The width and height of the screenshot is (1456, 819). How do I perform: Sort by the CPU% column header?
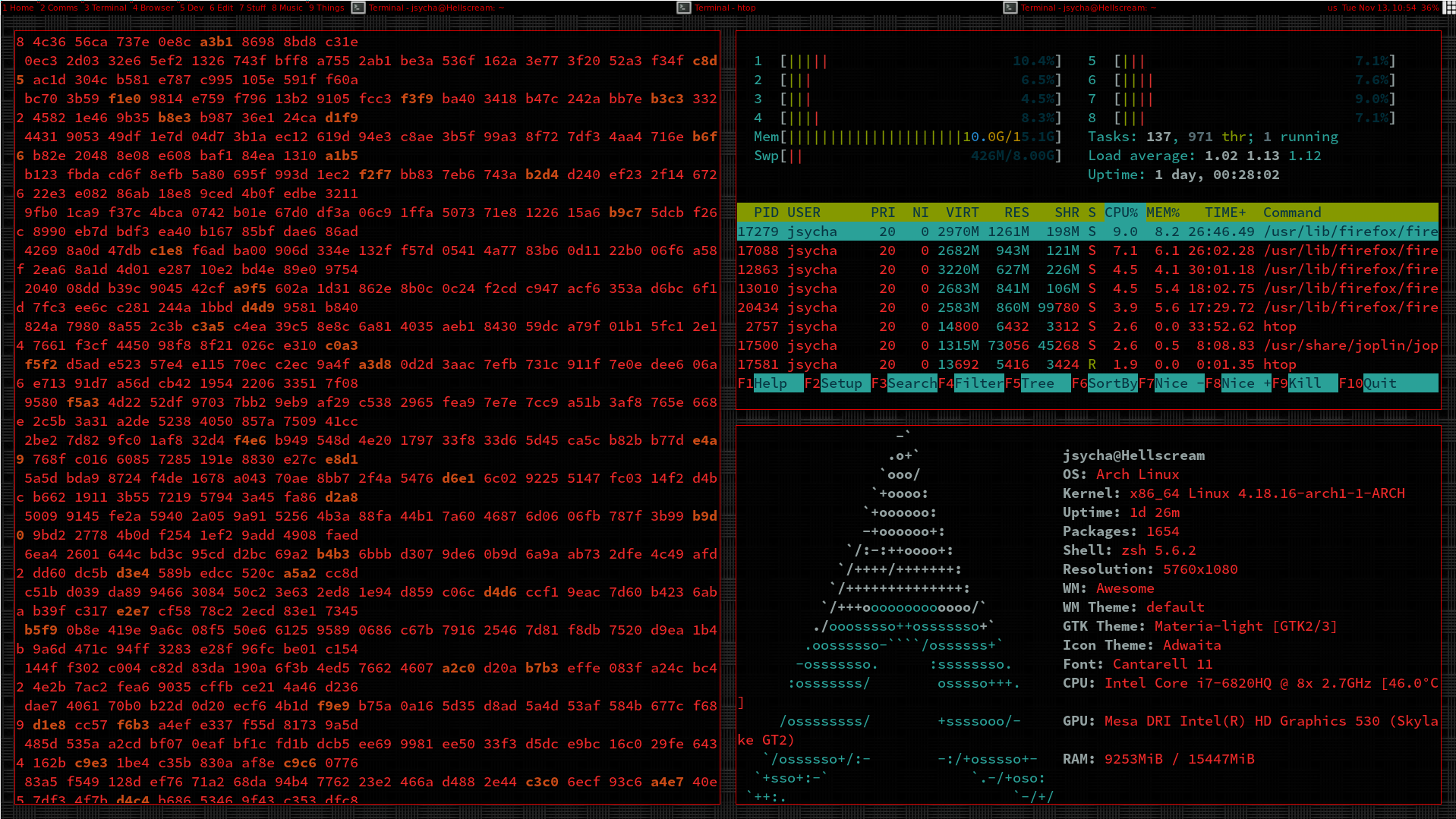(x=1121, y=213)
